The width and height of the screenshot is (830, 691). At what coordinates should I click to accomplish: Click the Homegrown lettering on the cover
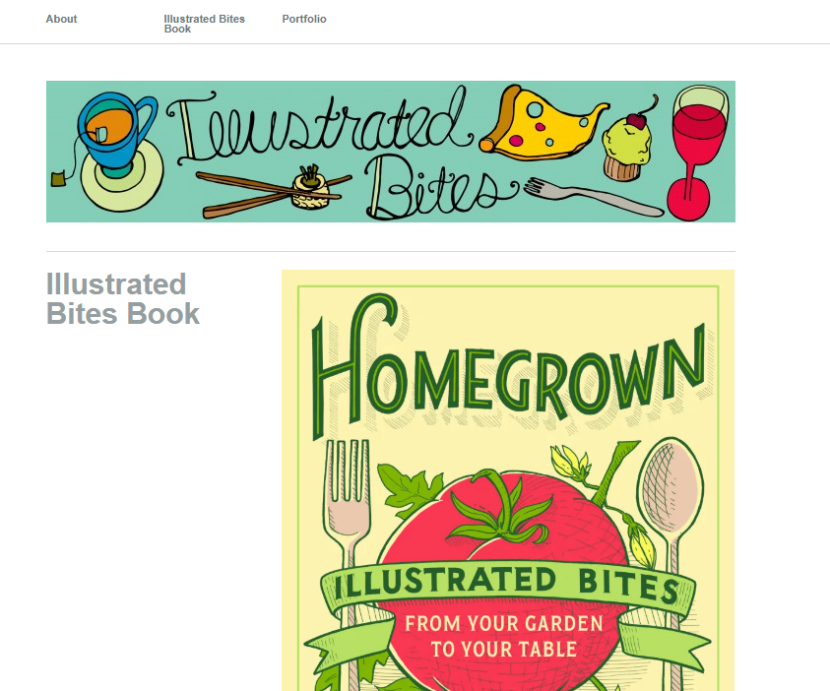point(508,365)
